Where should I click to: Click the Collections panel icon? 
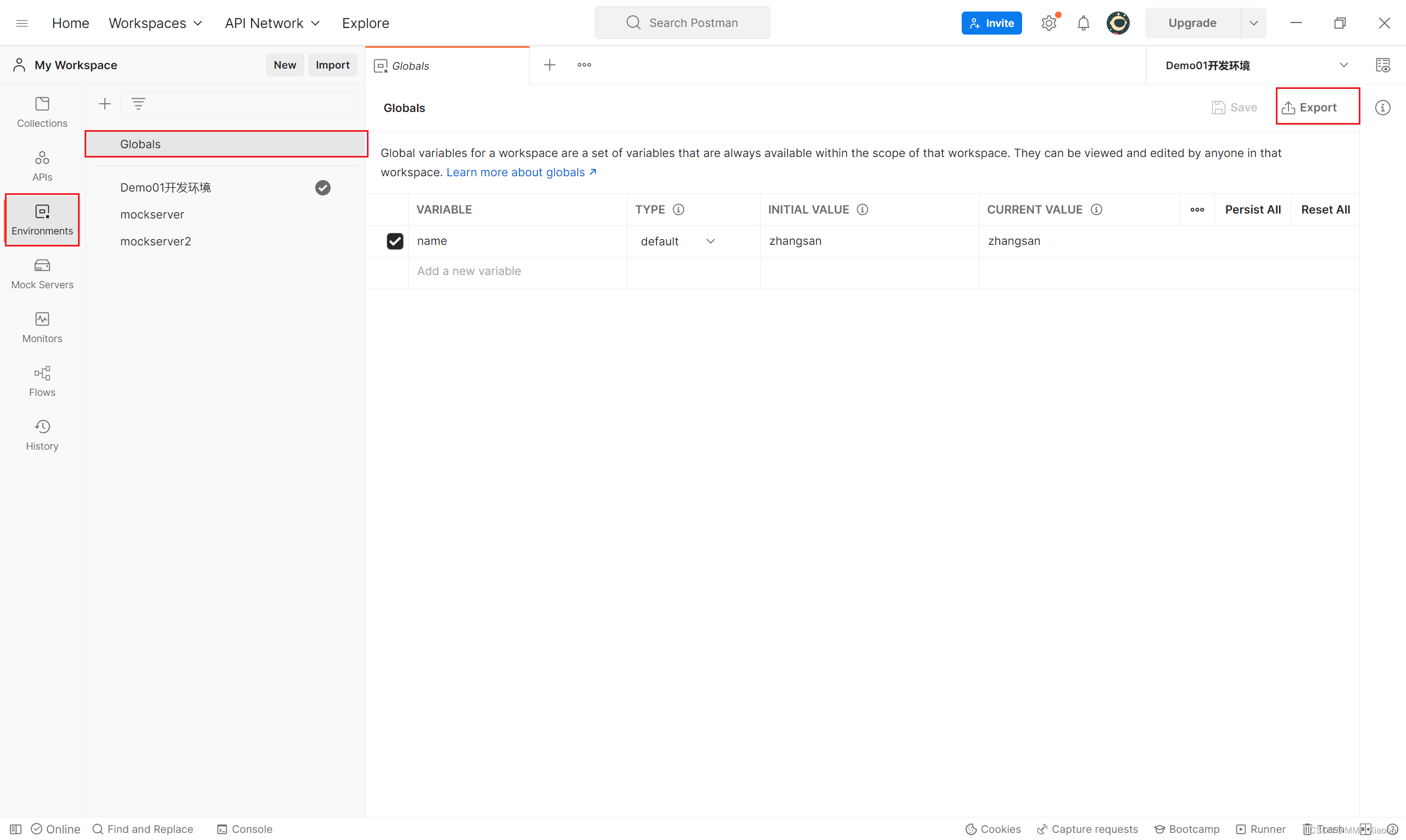click(x=42, y=113)
